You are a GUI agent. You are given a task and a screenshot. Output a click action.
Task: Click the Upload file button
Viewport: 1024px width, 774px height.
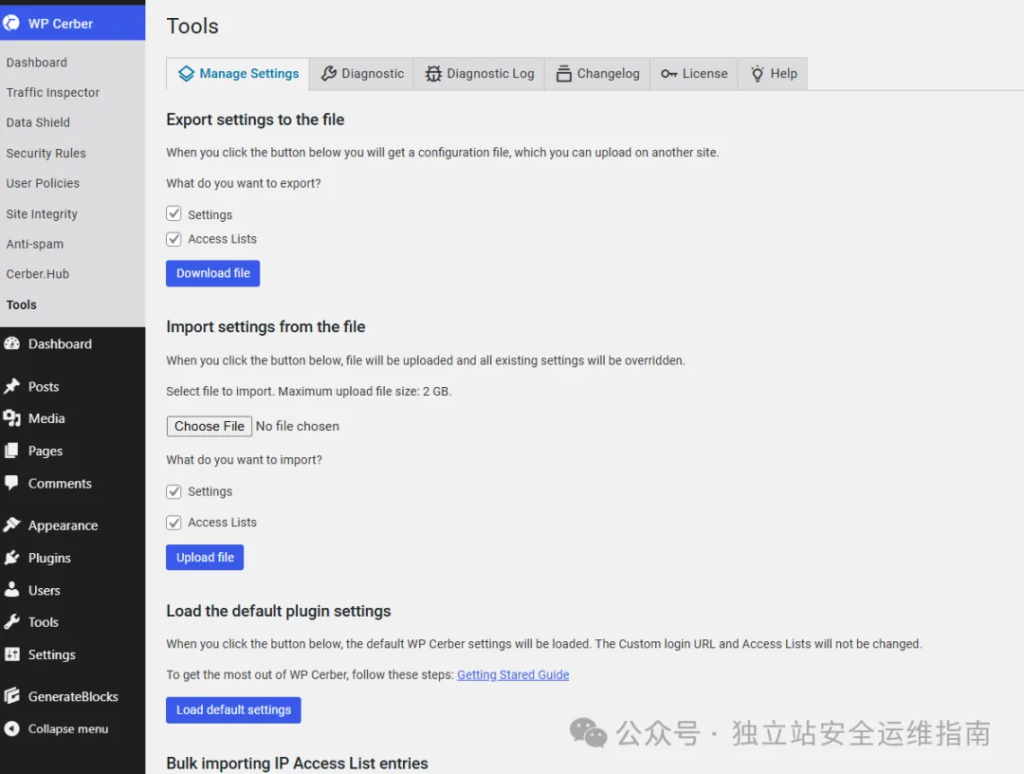point(205,557)
